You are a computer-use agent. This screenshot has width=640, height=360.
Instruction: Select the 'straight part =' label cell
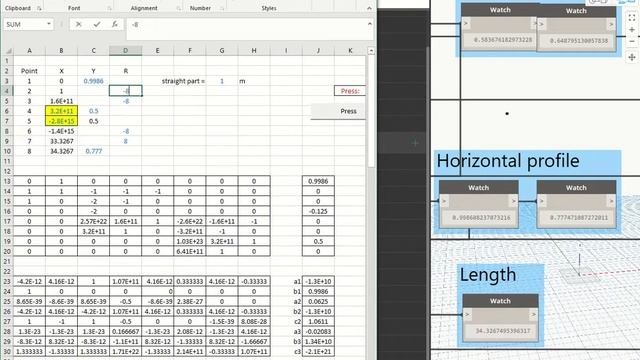click(x=183, y=81)
